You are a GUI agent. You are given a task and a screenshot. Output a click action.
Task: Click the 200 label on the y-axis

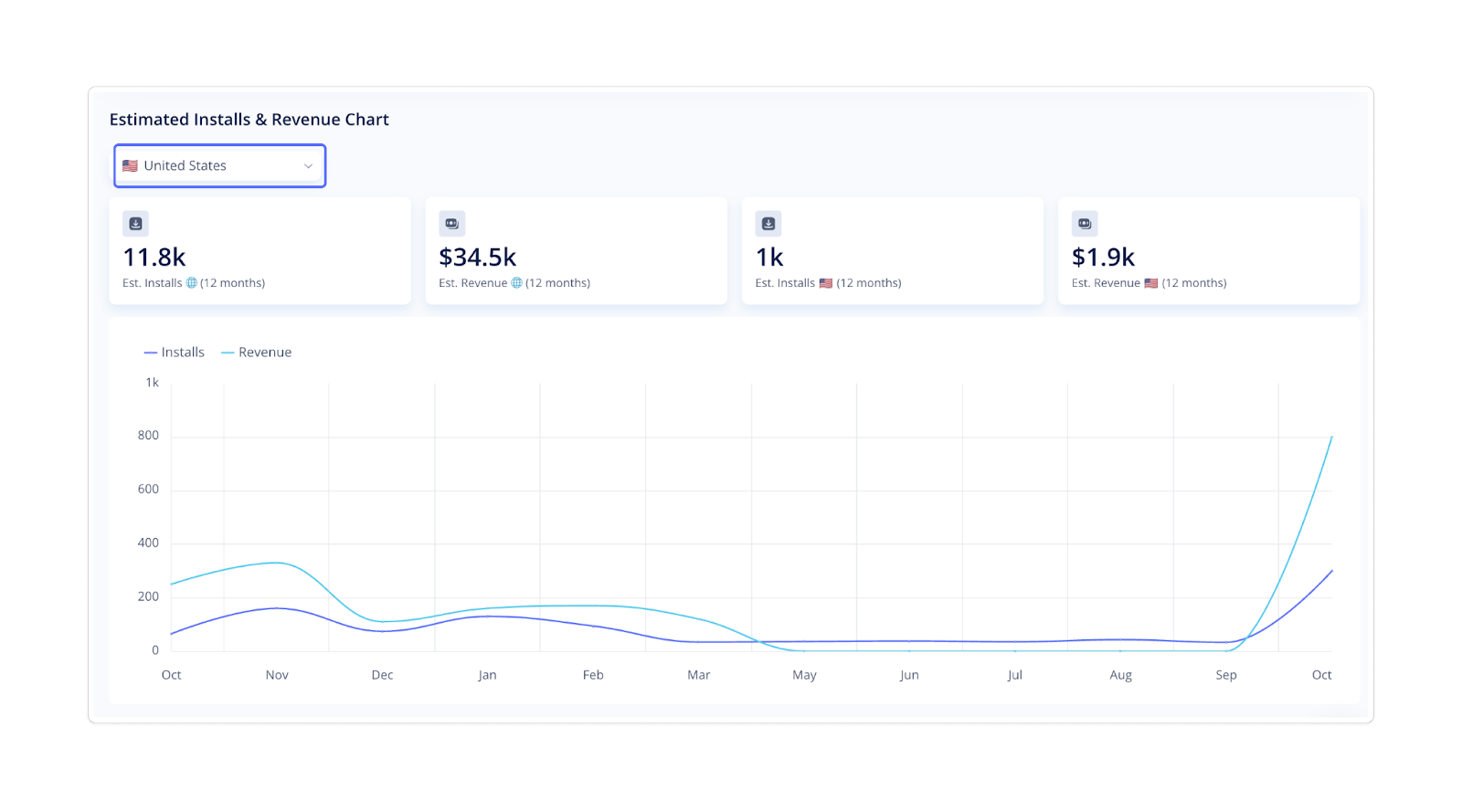(148, 596)
